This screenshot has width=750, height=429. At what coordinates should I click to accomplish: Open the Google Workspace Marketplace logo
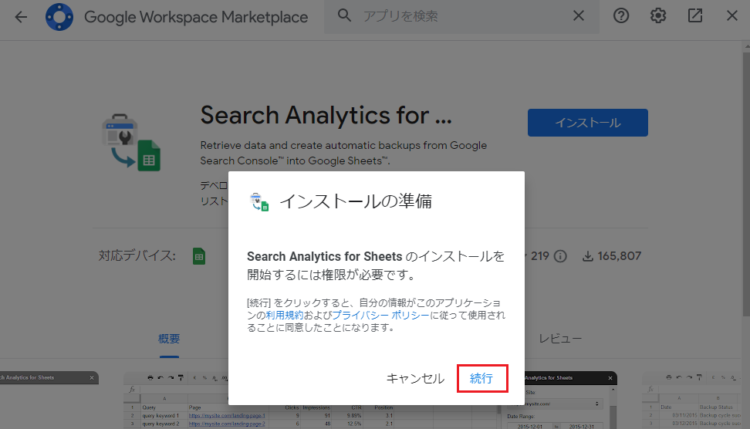click(59, 17)
